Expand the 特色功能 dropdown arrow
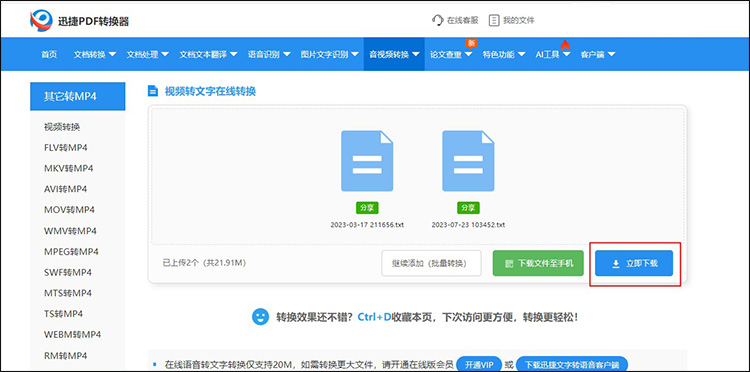750x372 pixels. click(521, 55)
